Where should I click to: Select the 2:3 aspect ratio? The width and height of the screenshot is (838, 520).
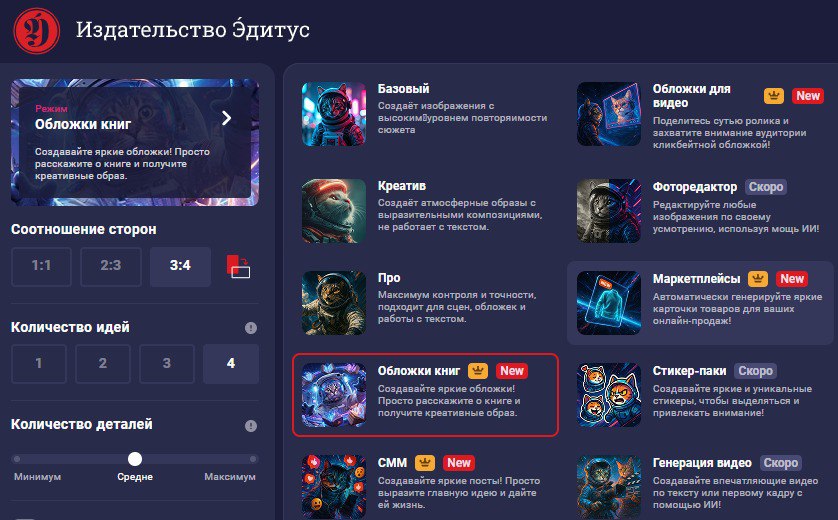[x=111, y=266]
